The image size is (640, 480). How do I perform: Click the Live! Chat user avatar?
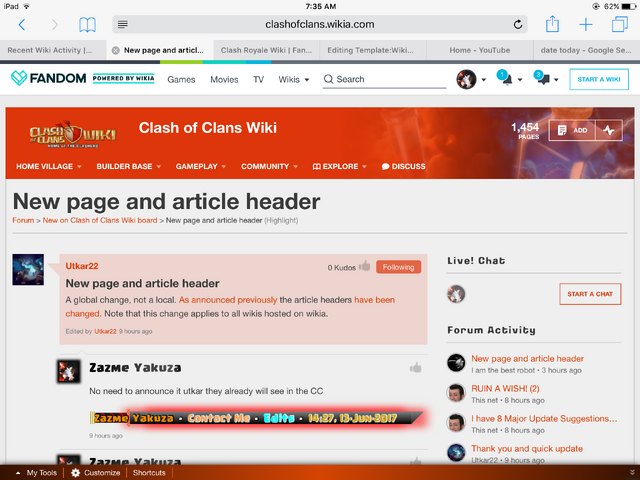pyautogui.click(x=456, y=294)
